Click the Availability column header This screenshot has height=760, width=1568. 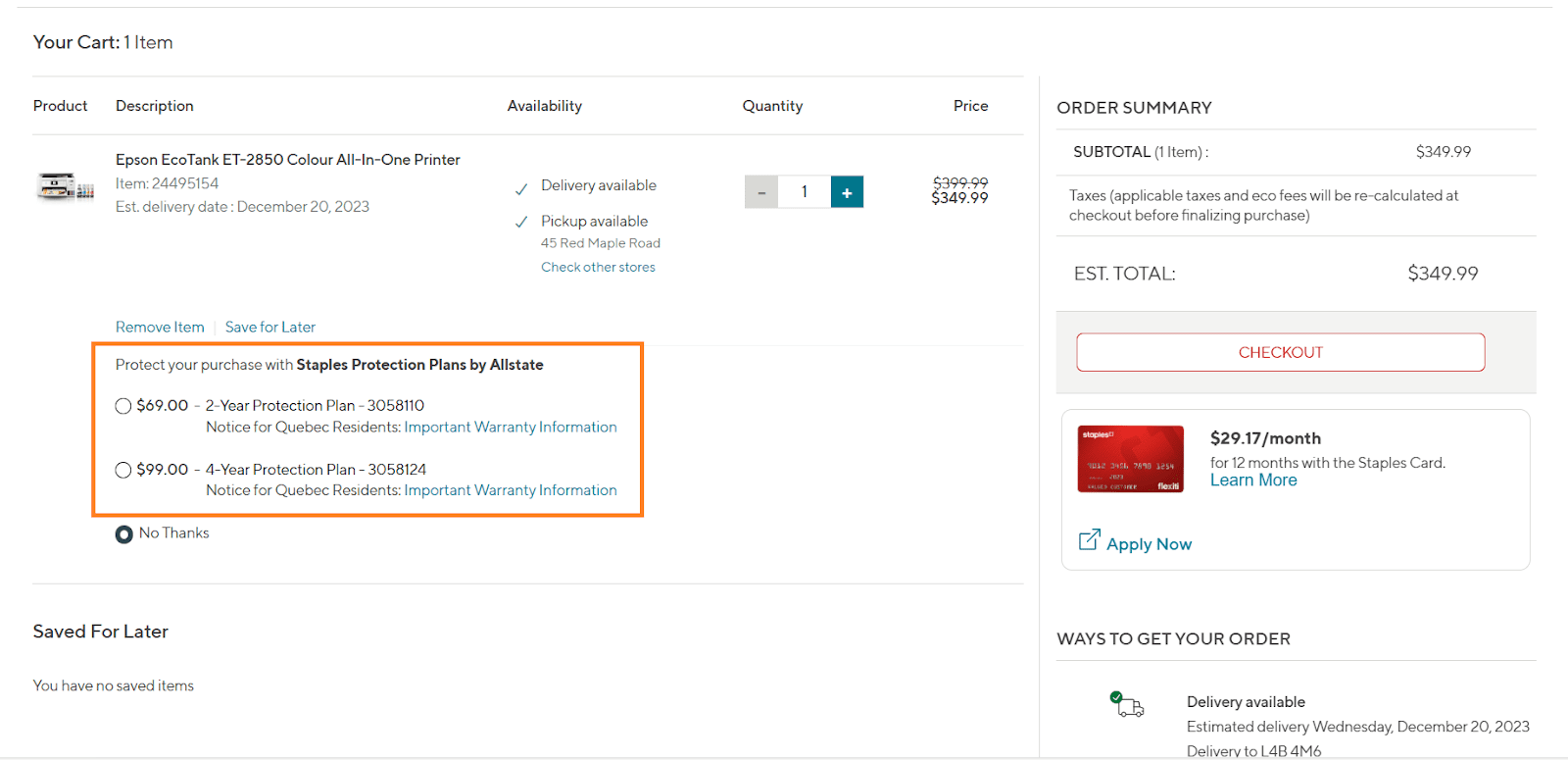(545, 106)
